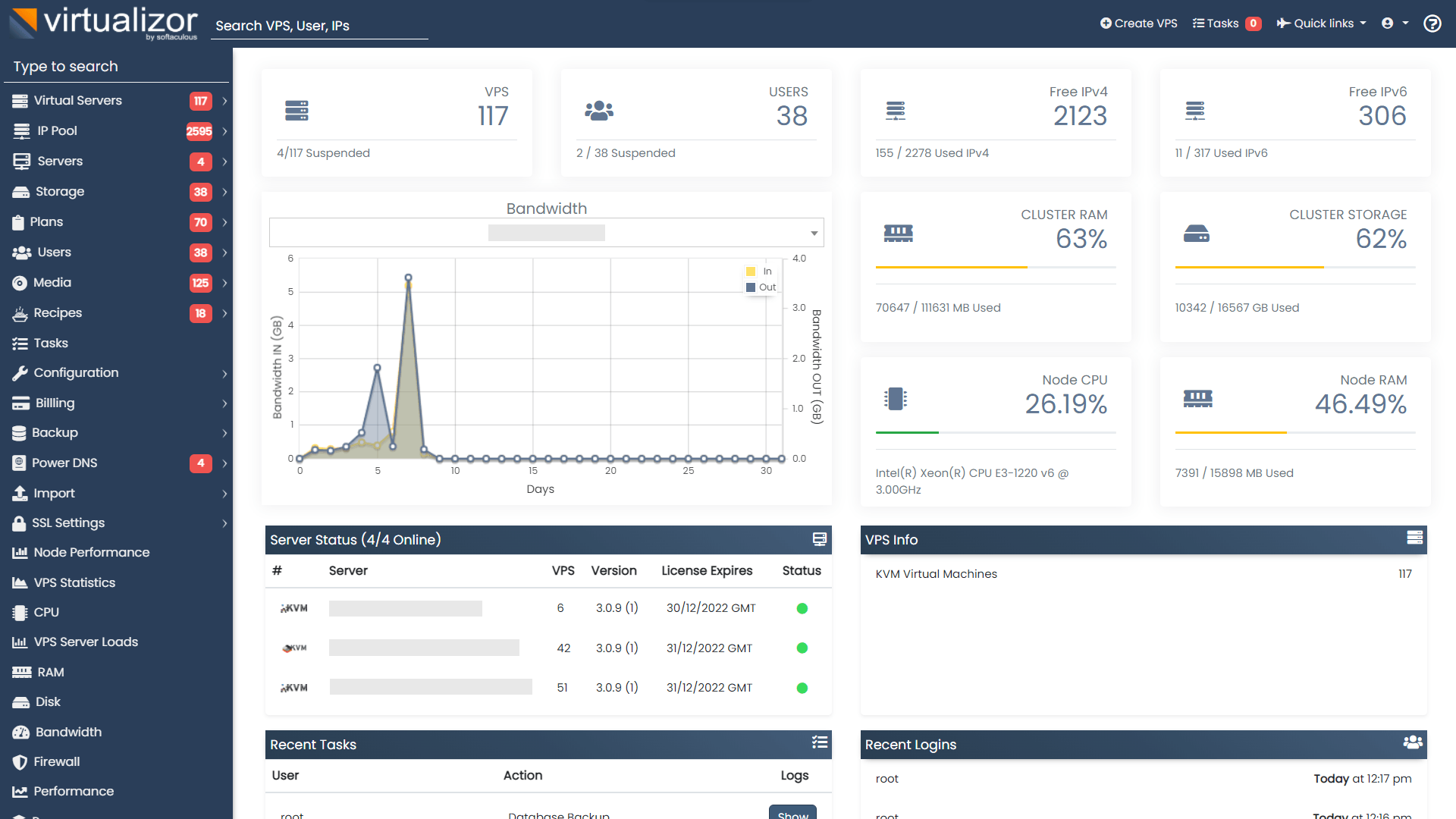
Task: Click the Users card people icon
Action: point(598,111)
